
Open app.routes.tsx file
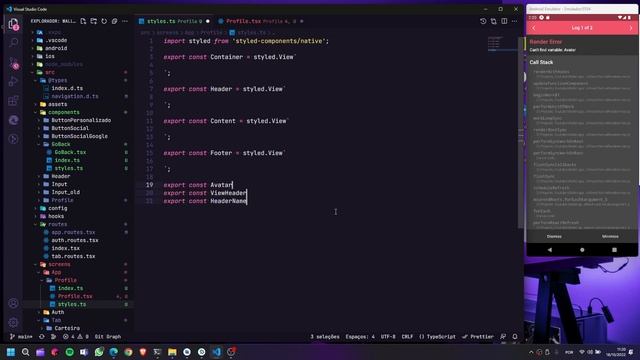click(x=73, y=232)
